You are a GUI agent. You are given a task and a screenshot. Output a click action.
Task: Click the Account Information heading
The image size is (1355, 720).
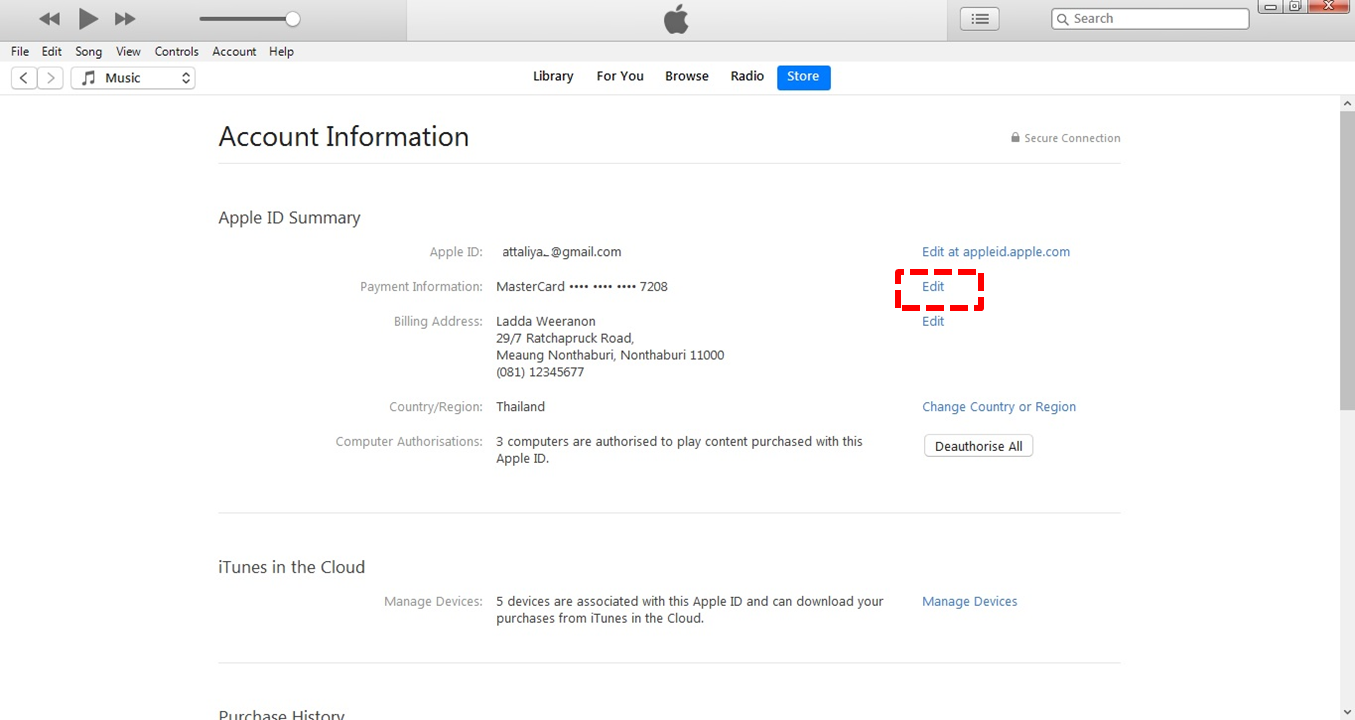[344, 137]
